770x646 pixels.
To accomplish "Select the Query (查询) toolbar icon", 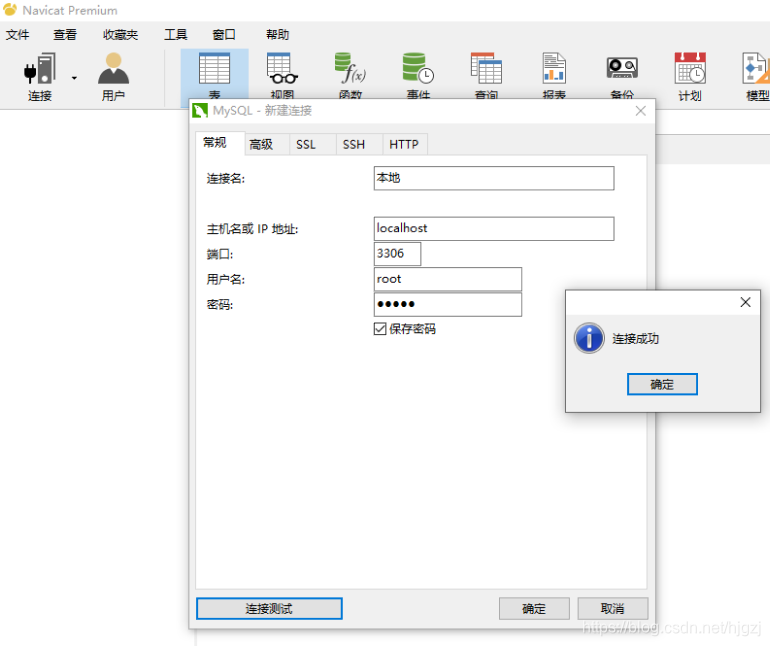I will pyautogui.click(x=486, y=75).
